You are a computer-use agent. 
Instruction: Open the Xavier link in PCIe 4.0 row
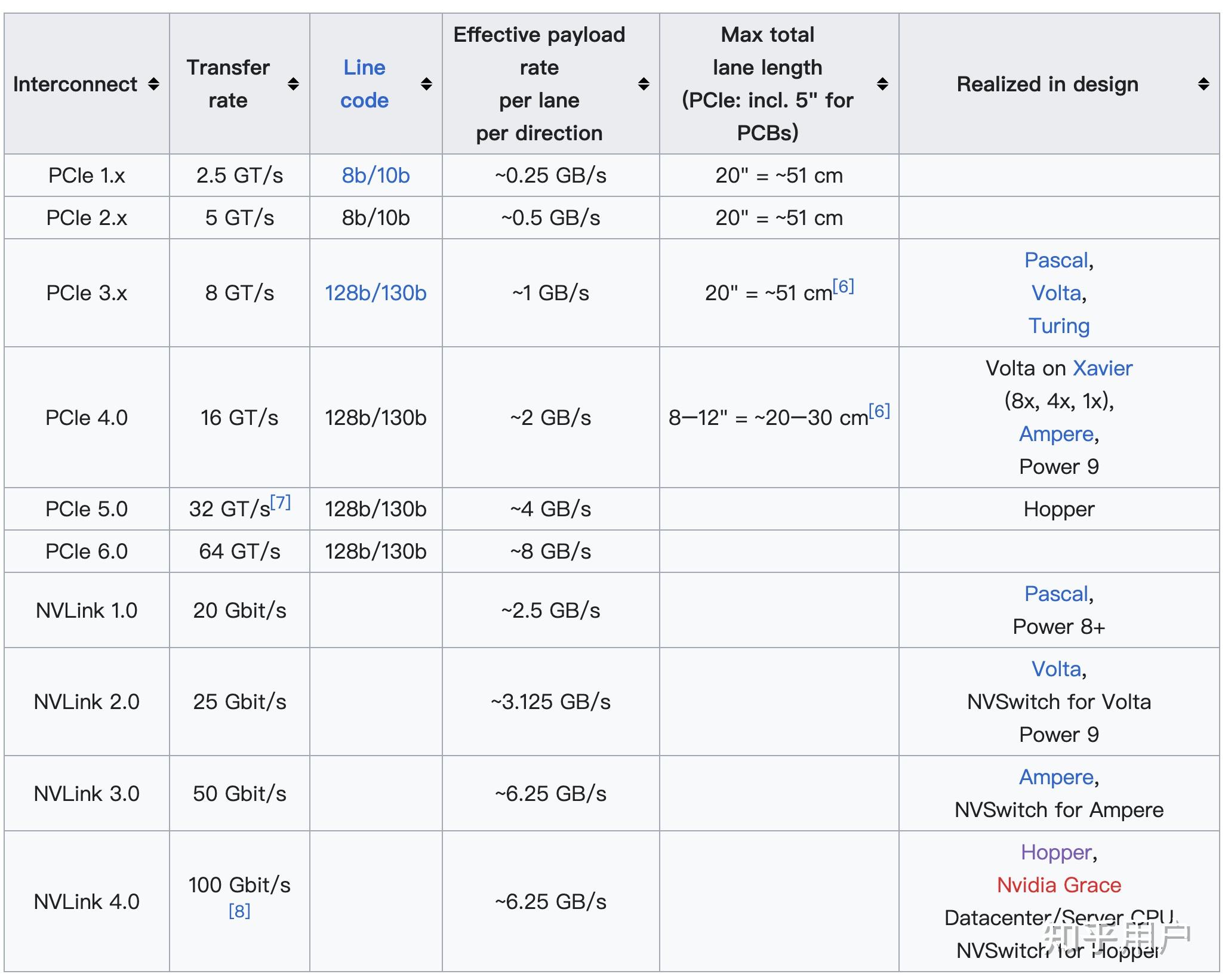(1103, 368)
